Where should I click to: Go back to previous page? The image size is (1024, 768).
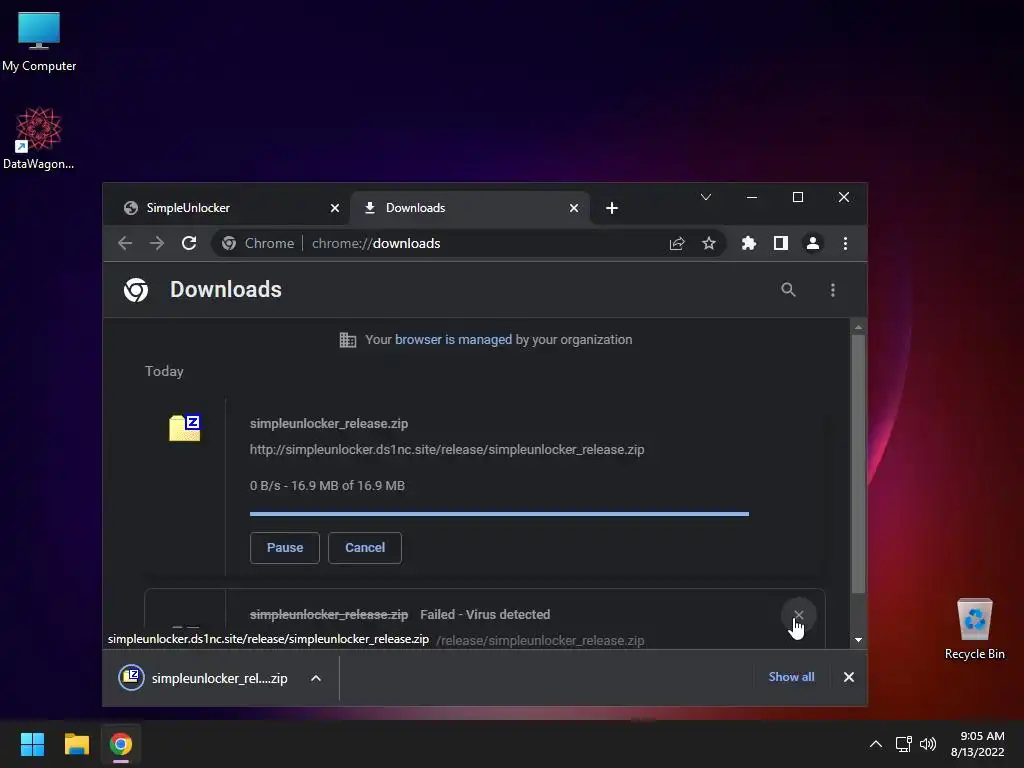pyautogui.click(x=125, y=243)
